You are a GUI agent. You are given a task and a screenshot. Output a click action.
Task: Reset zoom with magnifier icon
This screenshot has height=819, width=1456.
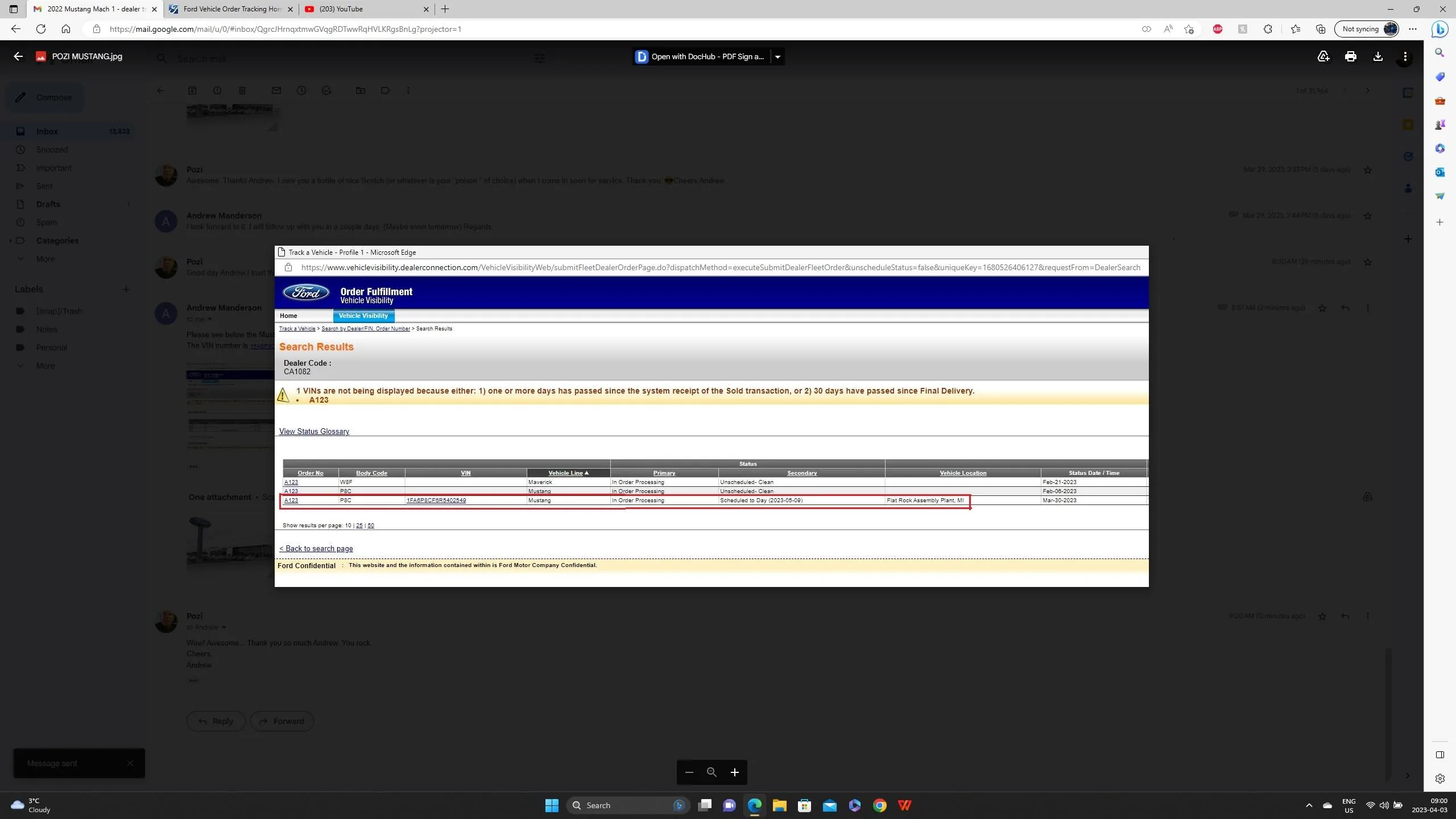tap(712, 772)
